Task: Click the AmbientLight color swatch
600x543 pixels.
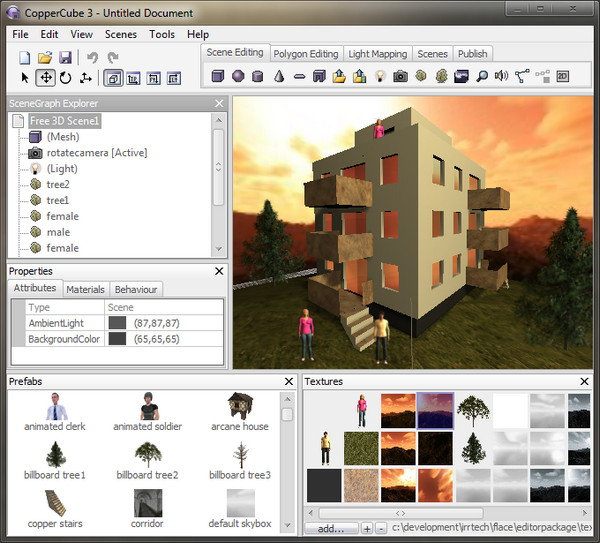Action: [x=117, y=324]
